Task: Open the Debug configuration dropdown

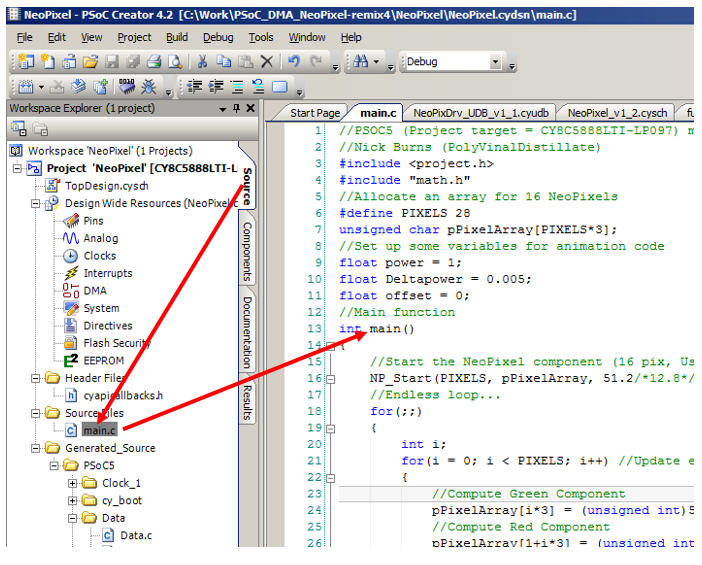Action: point(495,62)
